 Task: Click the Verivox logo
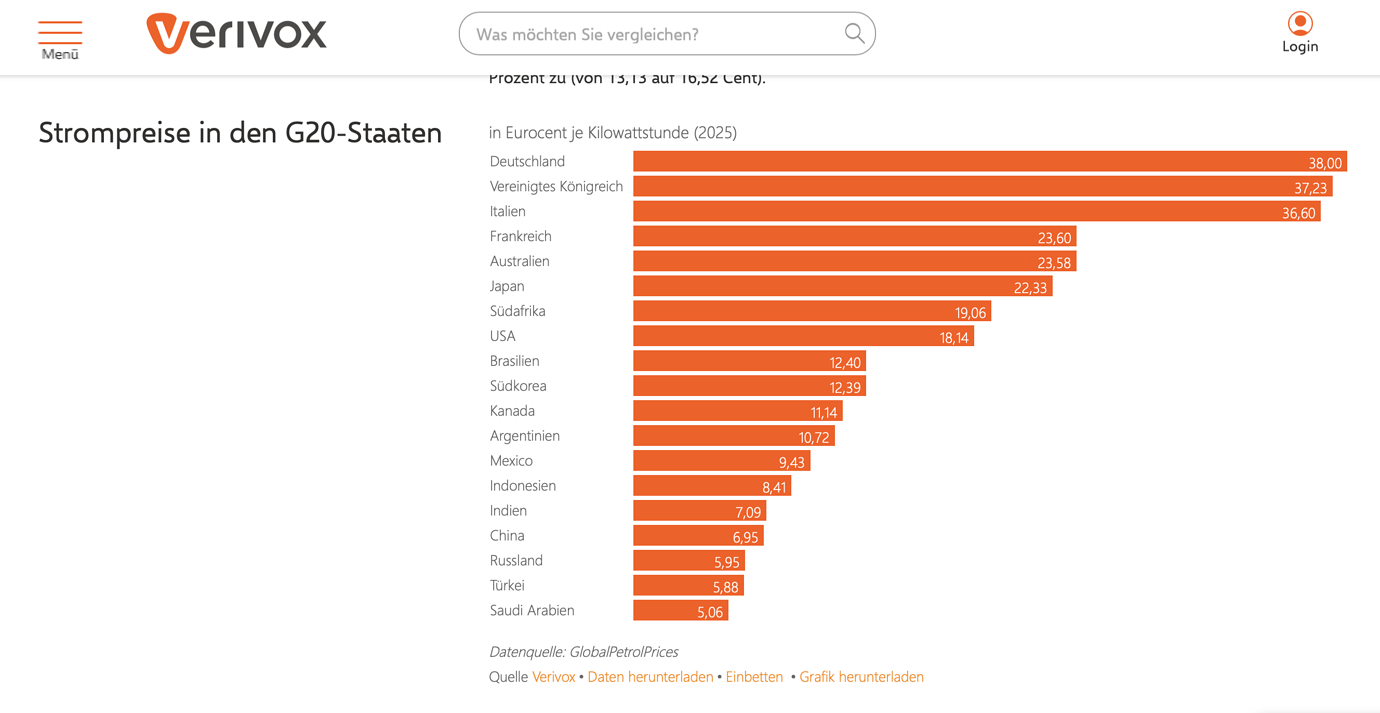tap(236, 33)
